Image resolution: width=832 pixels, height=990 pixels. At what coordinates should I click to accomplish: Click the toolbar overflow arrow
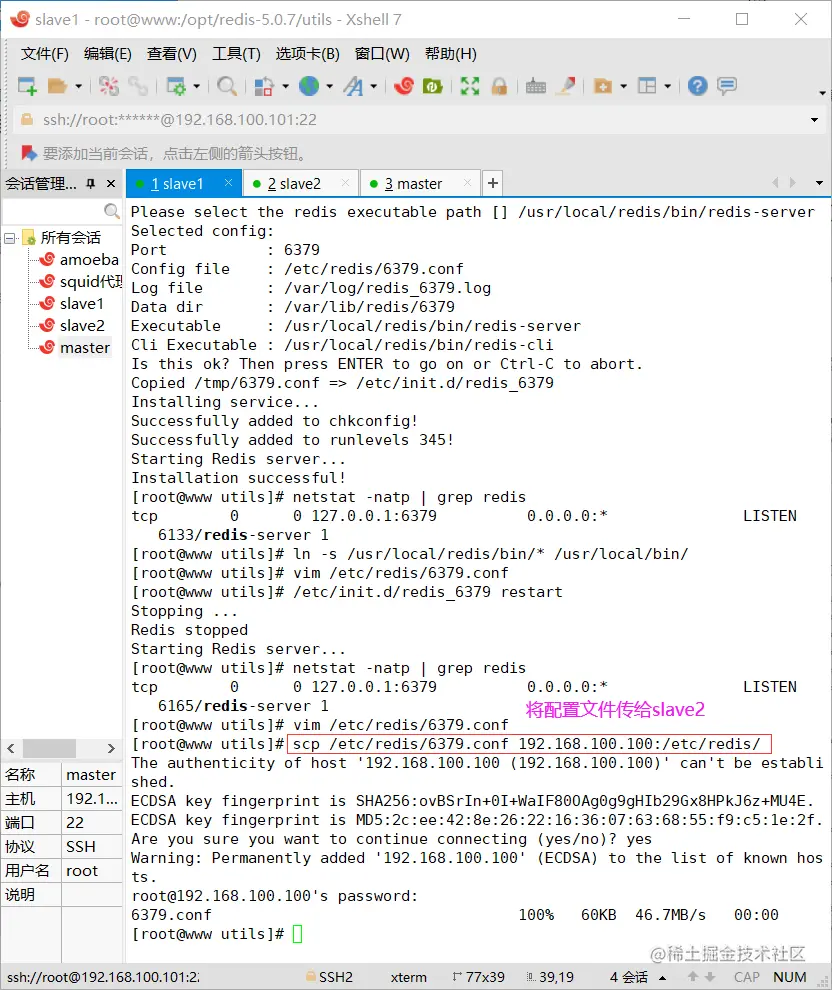[x=823, y=93]
